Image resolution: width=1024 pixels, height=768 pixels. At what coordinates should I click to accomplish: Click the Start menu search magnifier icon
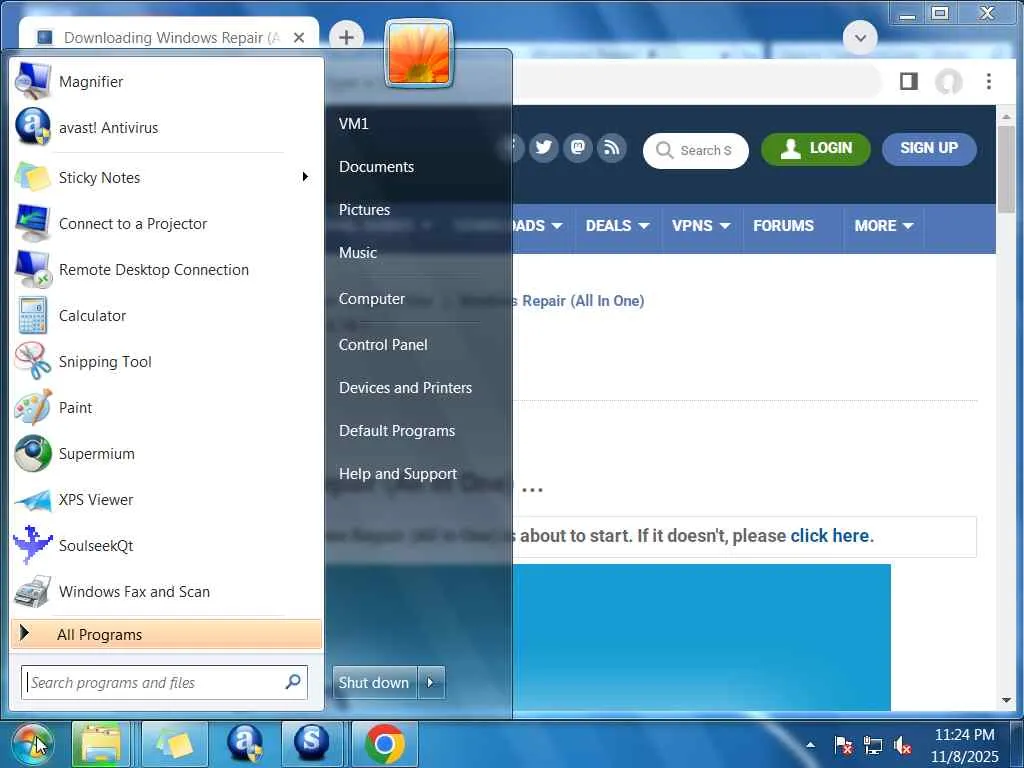pyautogui.click(x=293, y=682)
